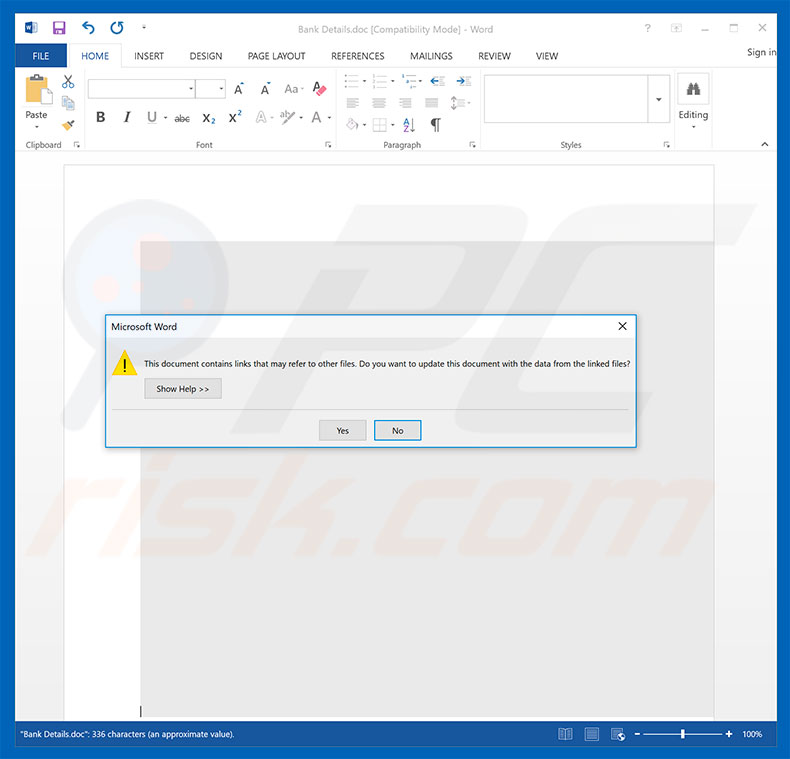Viewport: 790px width, 759px height.
Task: Center align text
Action: (x=379, y=103)
